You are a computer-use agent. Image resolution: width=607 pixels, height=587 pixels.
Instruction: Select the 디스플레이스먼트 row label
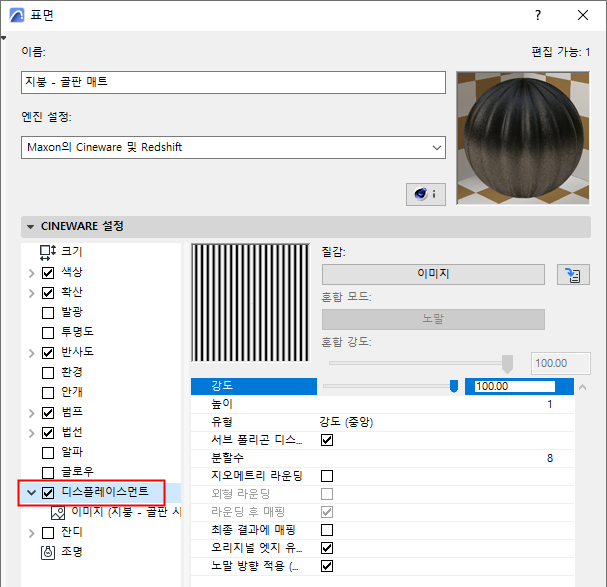tap(105, 492)
